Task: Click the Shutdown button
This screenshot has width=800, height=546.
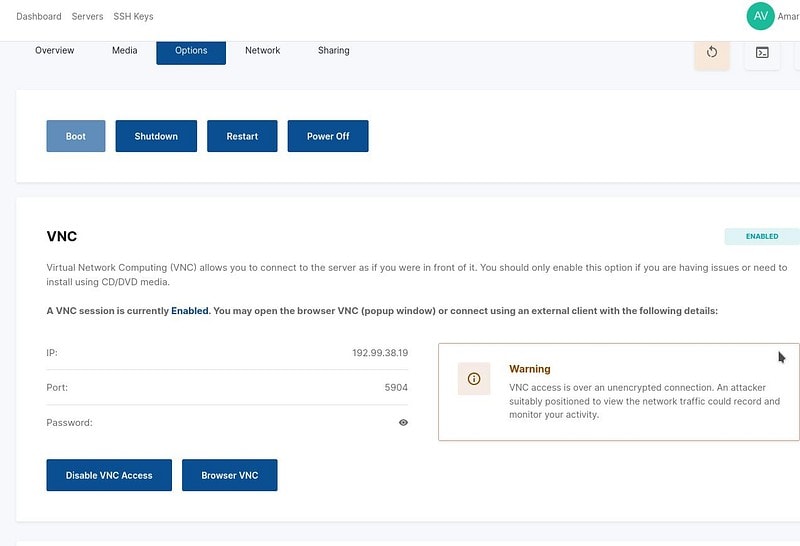Action: 156,136
